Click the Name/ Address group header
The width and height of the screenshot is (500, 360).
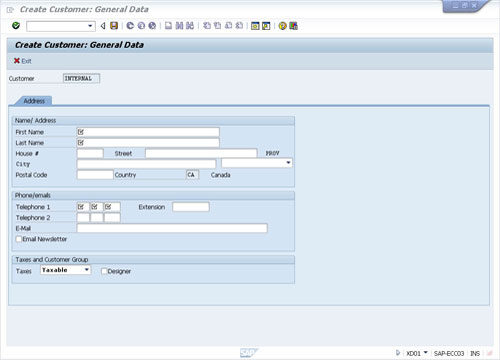click(x=35, y=120)
